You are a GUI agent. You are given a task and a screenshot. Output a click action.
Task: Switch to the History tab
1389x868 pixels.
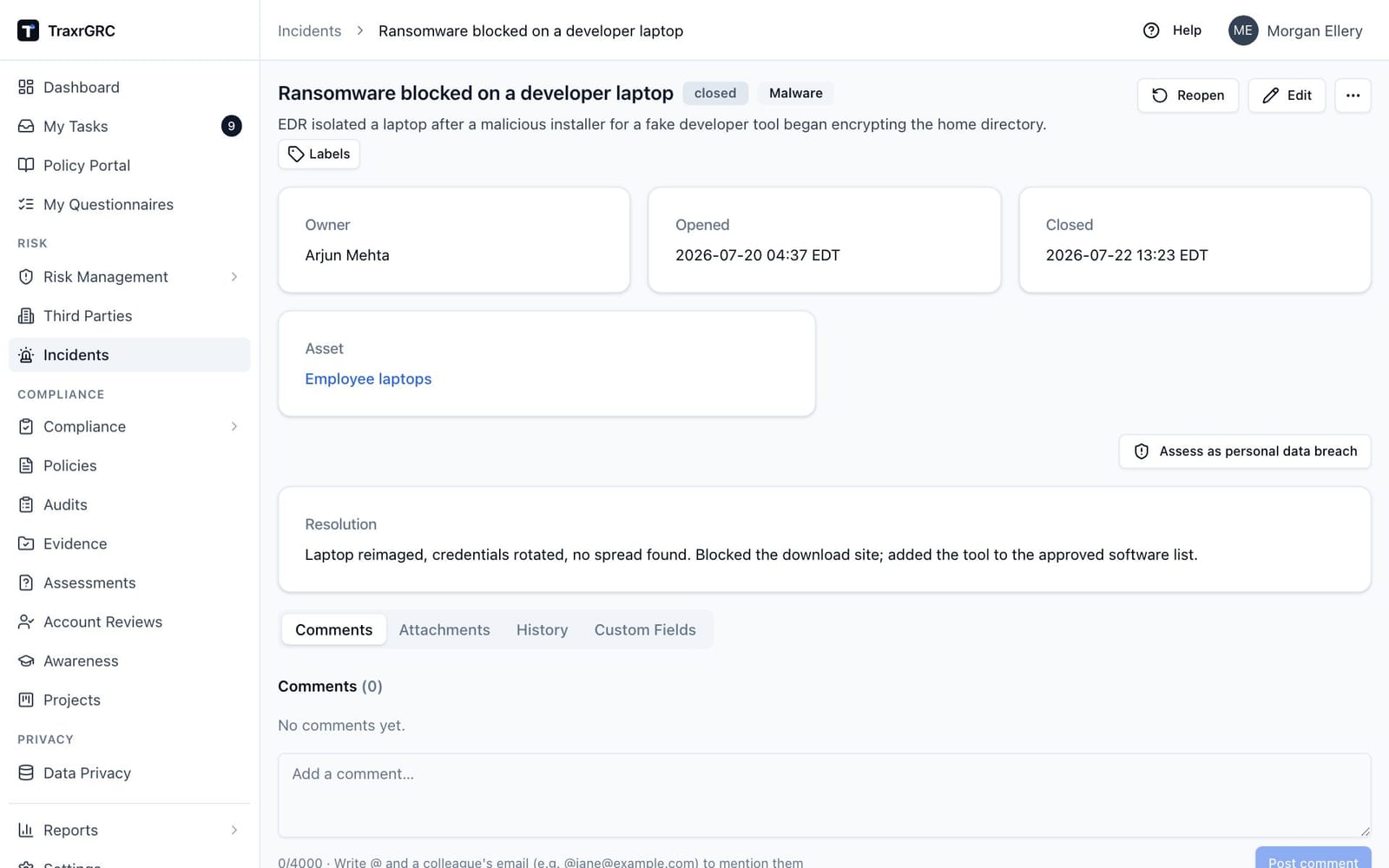542,629
